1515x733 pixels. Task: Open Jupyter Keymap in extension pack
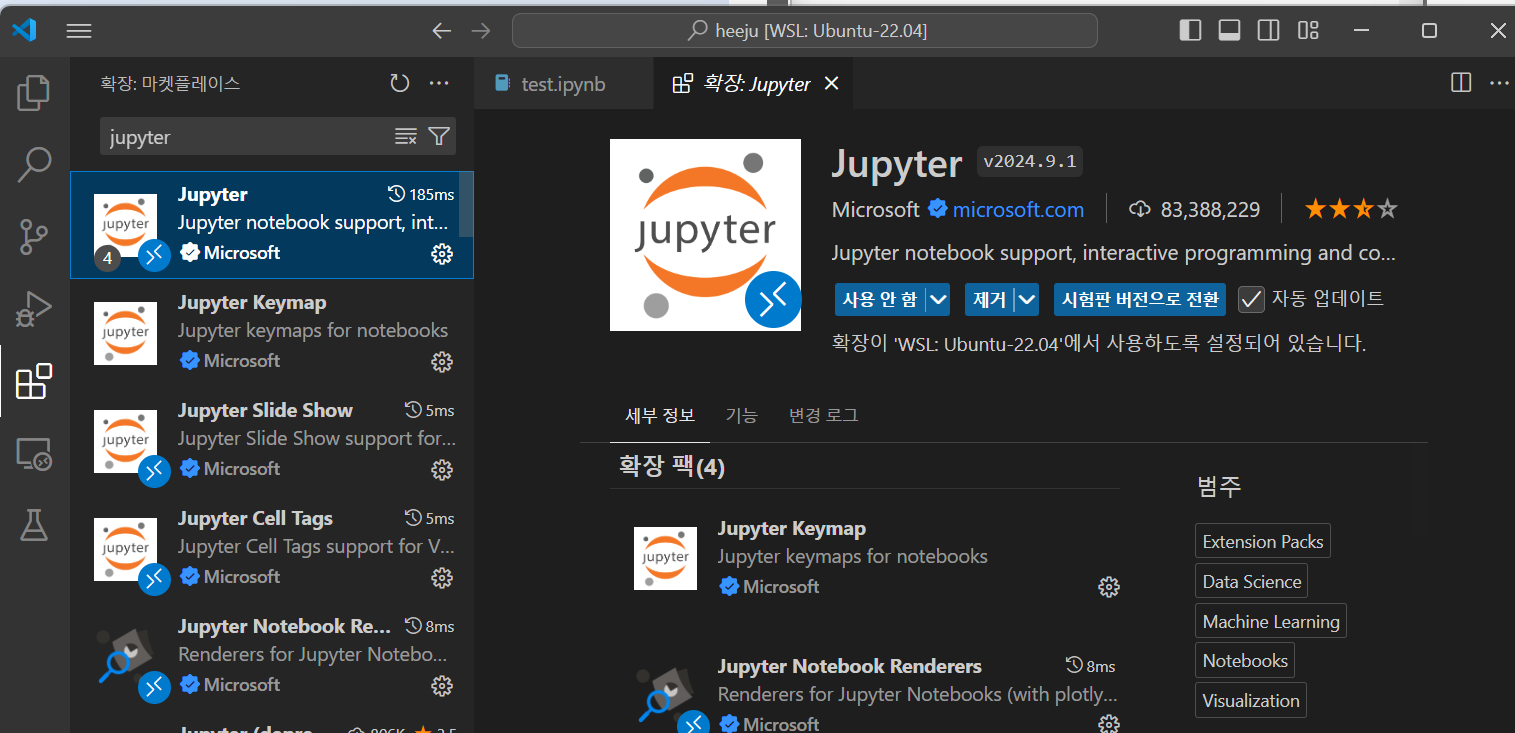(792, 528)
